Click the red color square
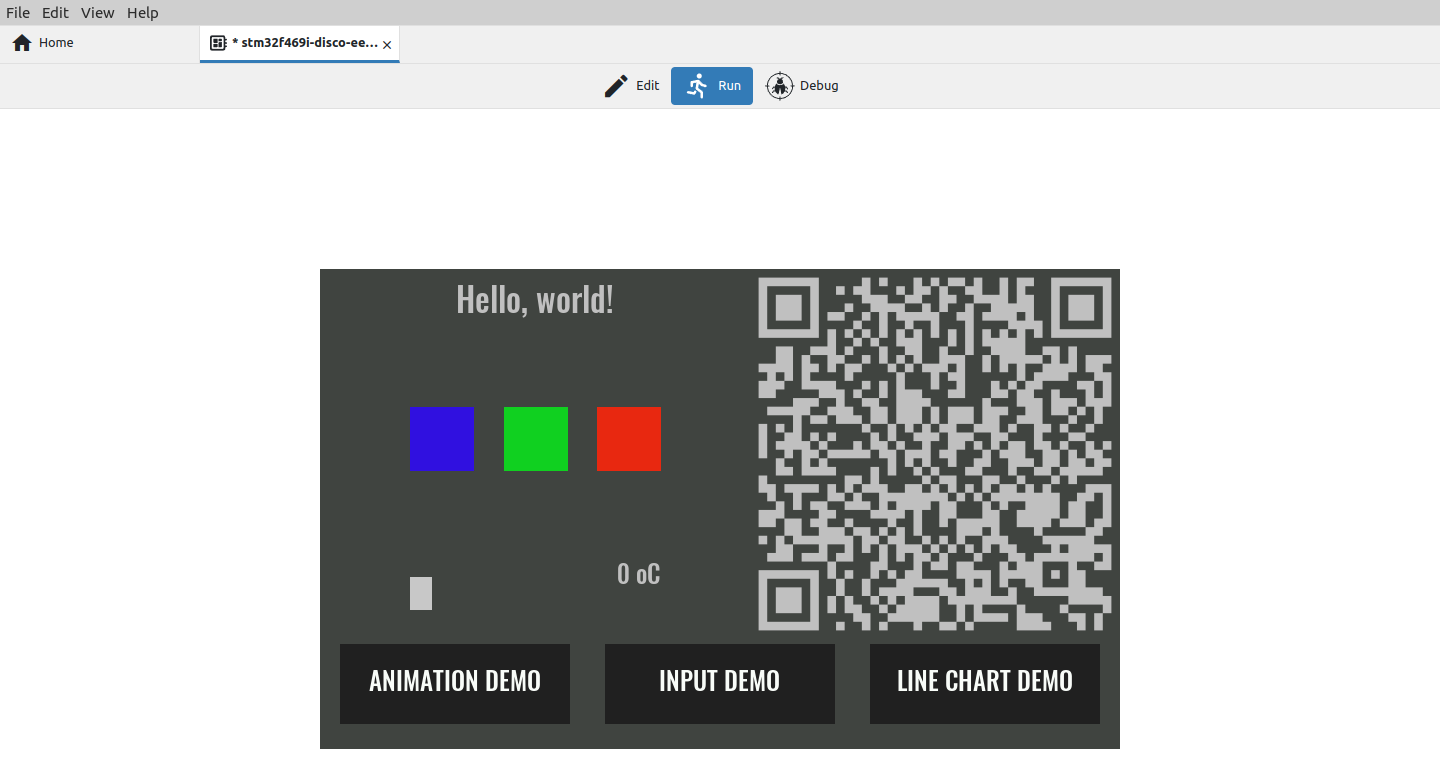Viewport: 1440px width, 777px height. 629,439
